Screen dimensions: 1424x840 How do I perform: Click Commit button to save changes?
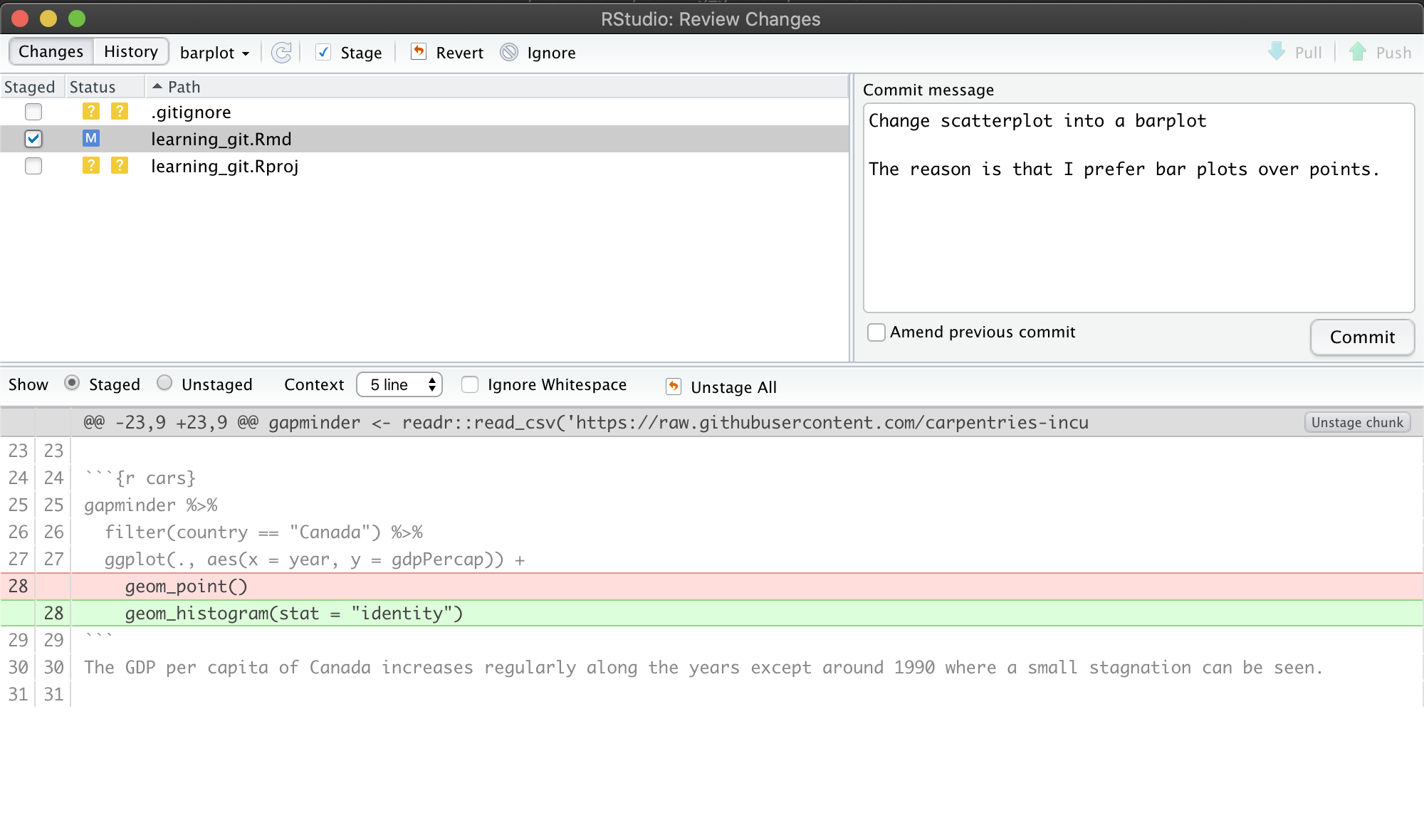1362,337
